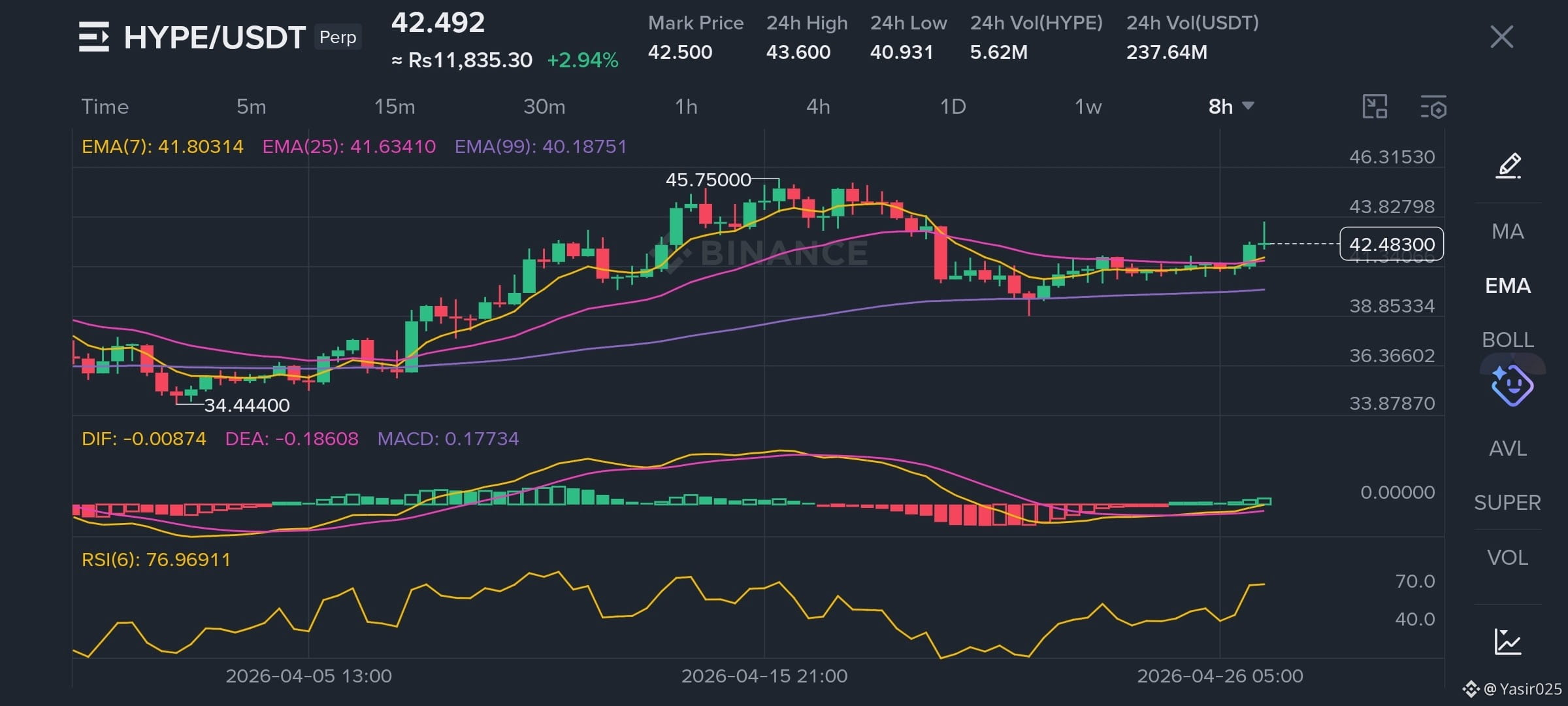Open the line chart analysis icon
This screenshot has width=1568, height=706.
pos(1508,641)
